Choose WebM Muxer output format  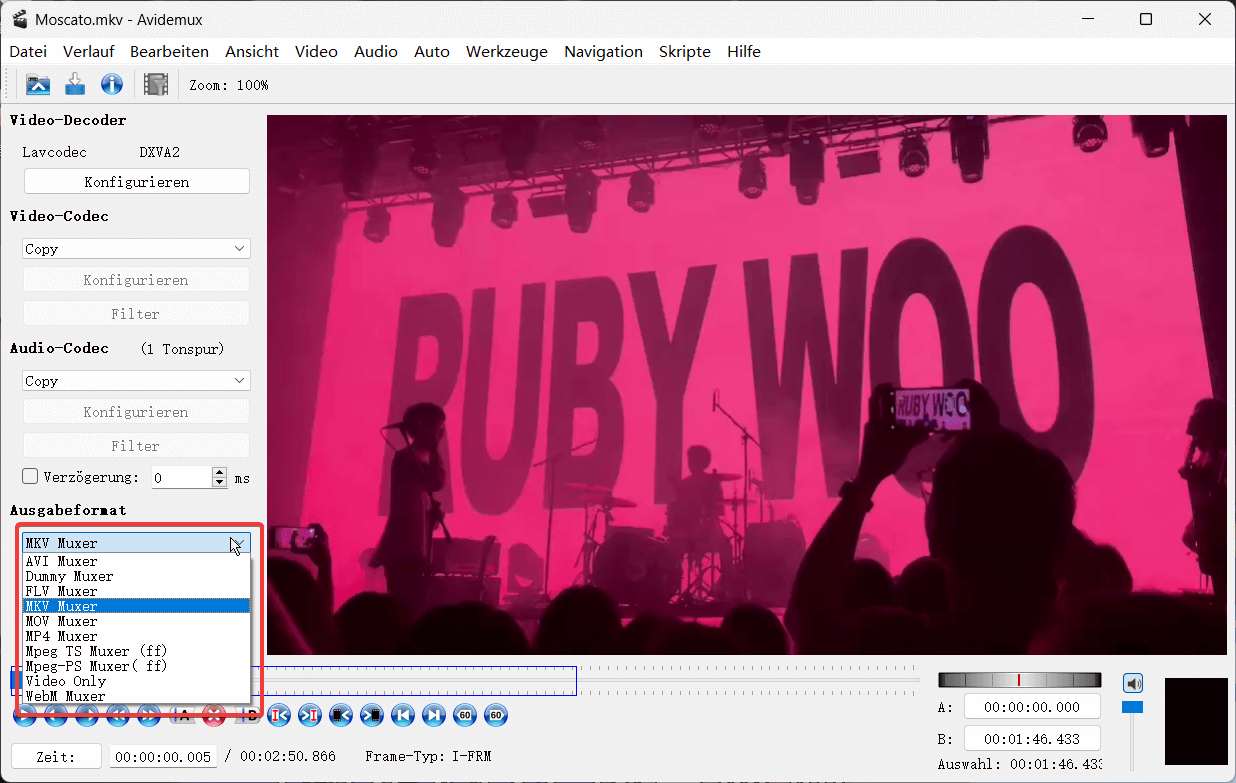(136, 696)
